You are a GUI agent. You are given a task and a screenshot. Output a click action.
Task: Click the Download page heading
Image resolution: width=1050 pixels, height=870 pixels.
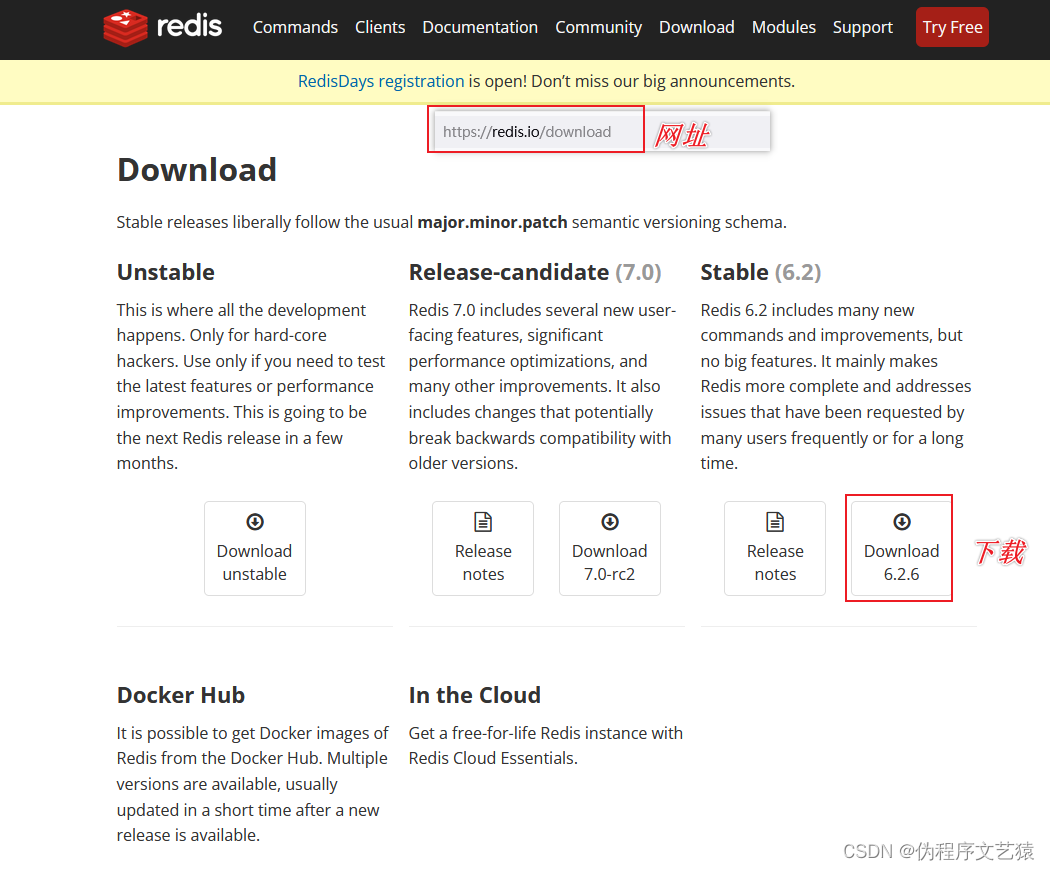point(197,169)
